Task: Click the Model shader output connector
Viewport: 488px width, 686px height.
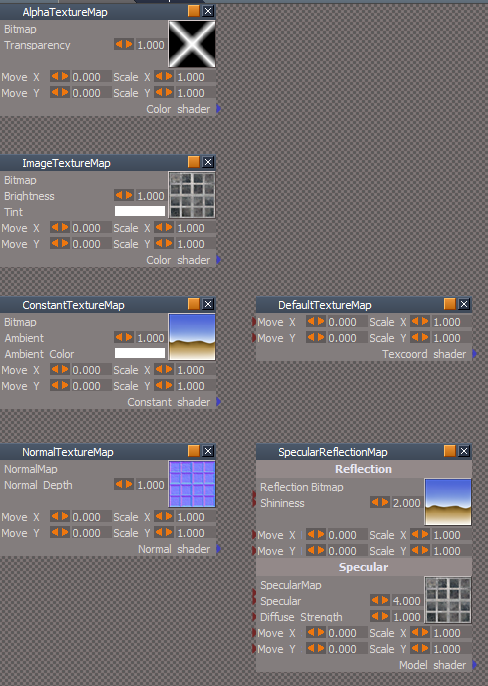Action: pyautogui.click(x=475, y=665)
